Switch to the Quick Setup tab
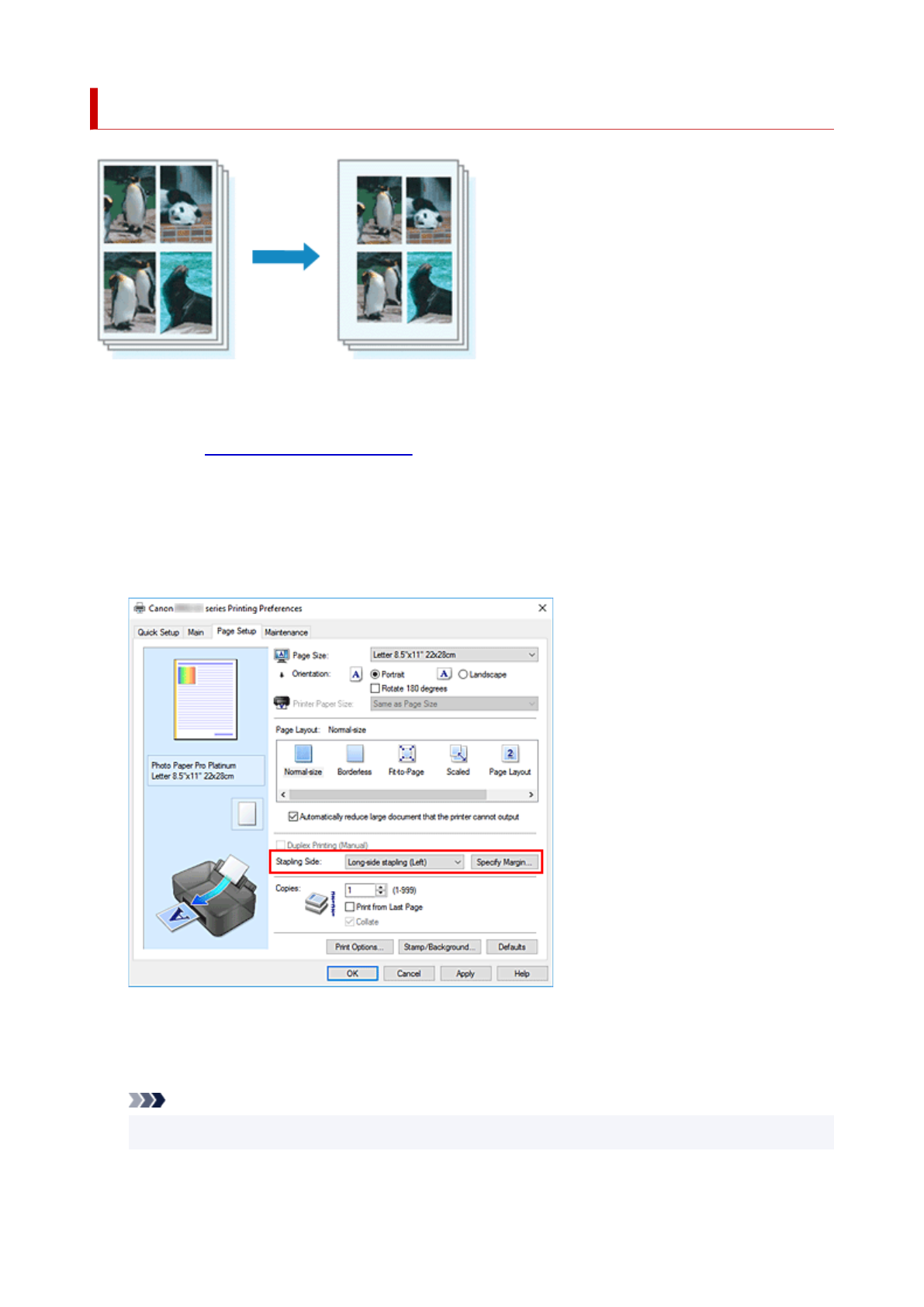The height and width of the screenshot is (1307, 924). 158,633
